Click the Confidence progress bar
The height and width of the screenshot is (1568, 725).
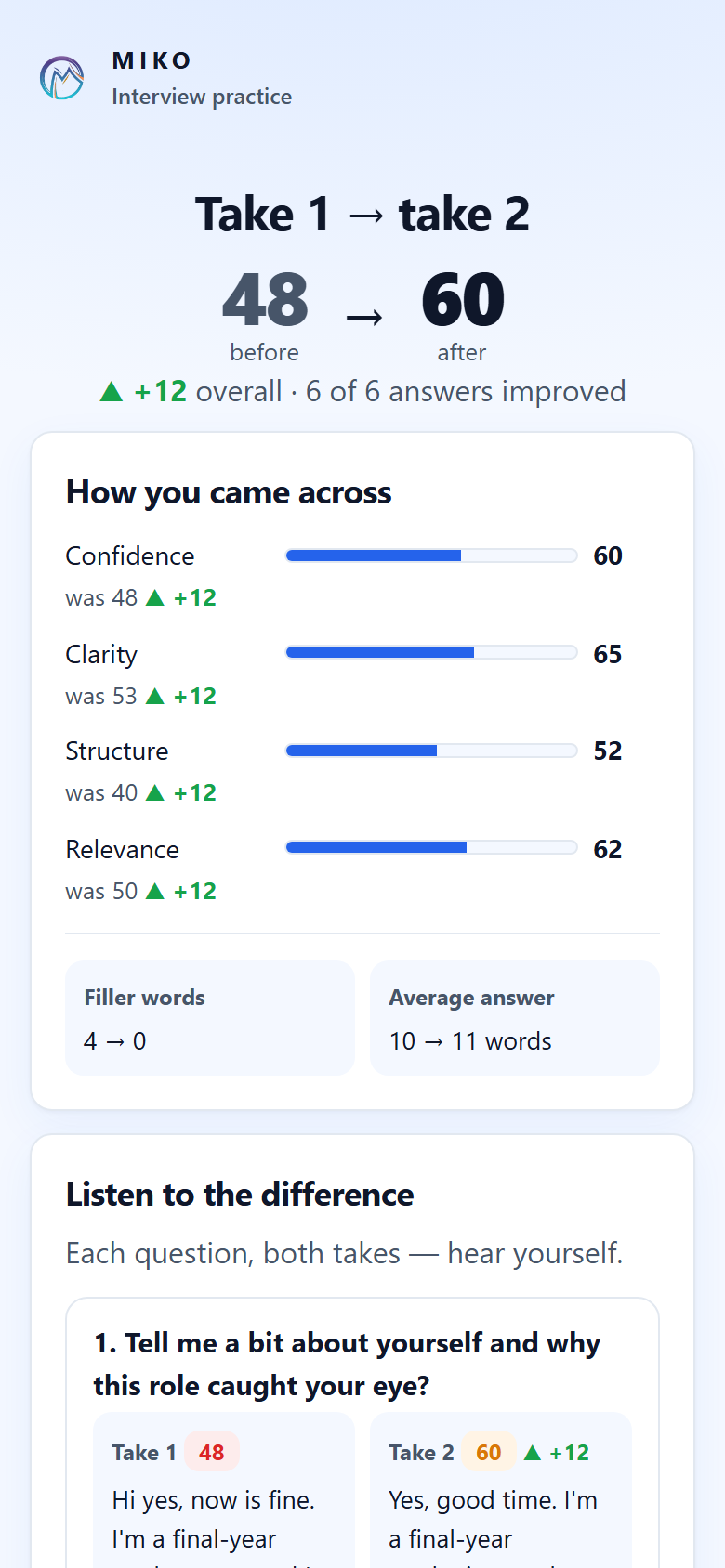click(x=431, y=555)
